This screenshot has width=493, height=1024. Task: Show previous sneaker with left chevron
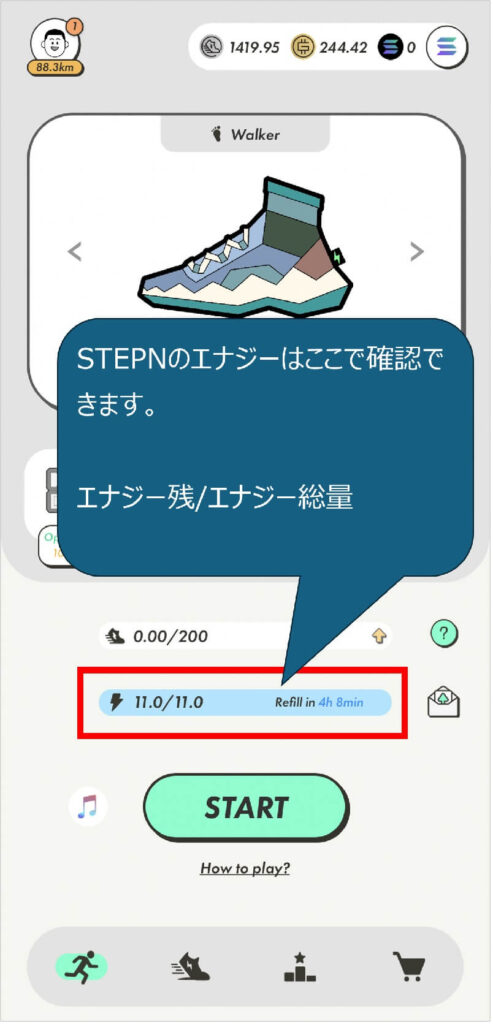click(75, 251)
